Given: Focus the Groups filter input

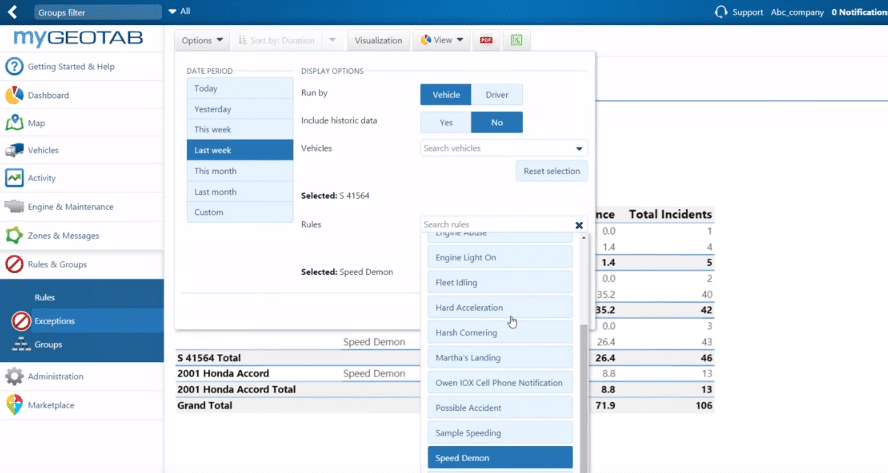Looking at the screenshot, I should tap(97, 12).
